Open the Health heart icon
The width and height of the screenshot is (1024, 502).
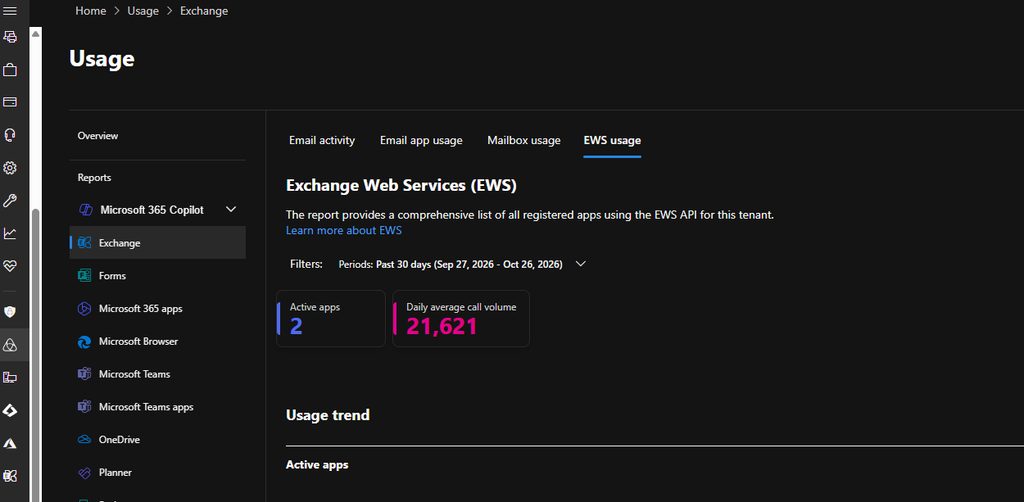(10, 266)
